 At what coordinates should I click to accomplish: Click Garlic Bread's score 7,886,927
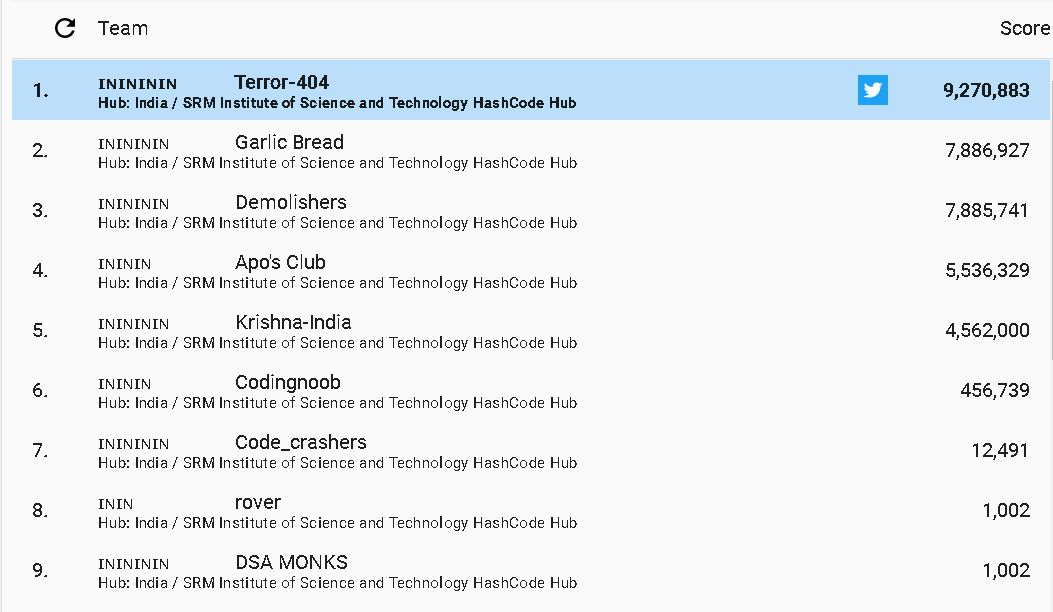click(987, 150)
